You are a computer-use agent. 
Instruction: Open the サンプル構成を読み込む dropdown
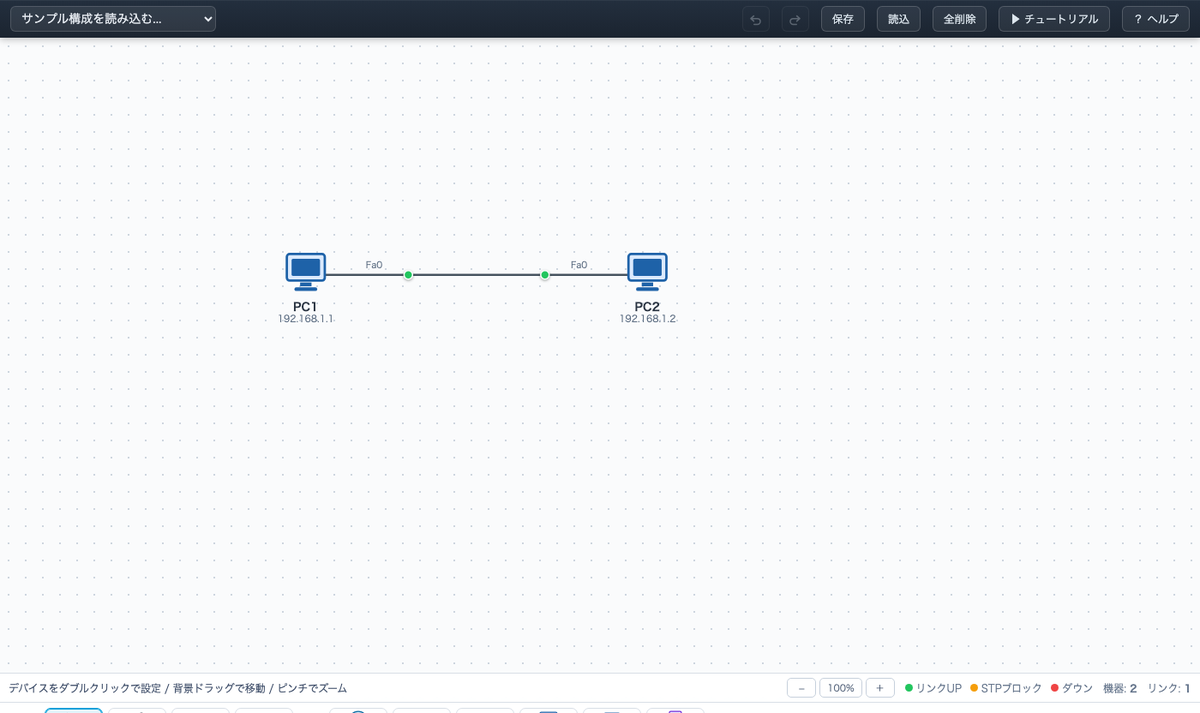tap(113, 19)
